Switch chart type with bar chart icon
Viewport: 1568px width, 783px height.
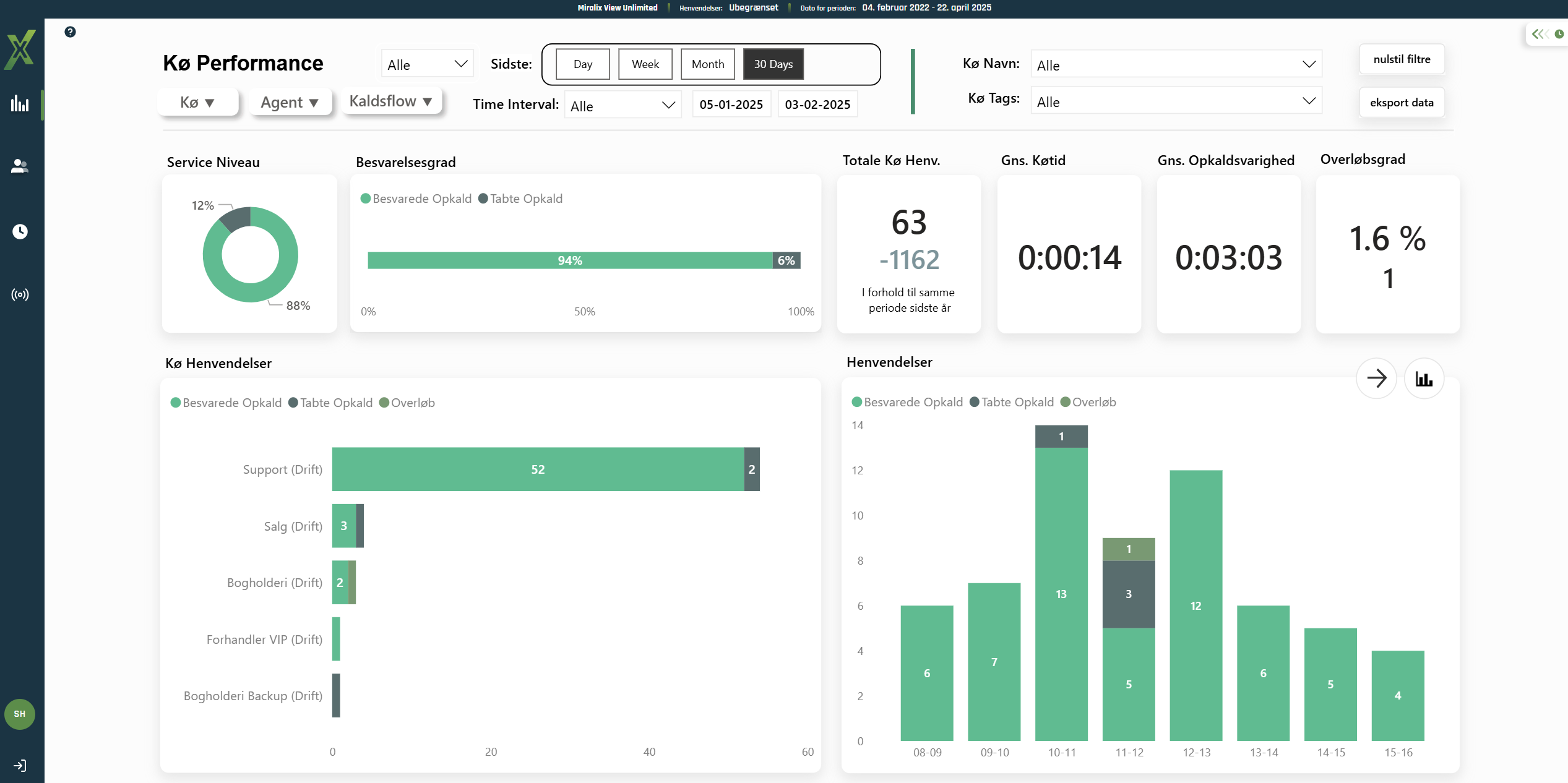pyautogui.click(x=1424, y=379)
